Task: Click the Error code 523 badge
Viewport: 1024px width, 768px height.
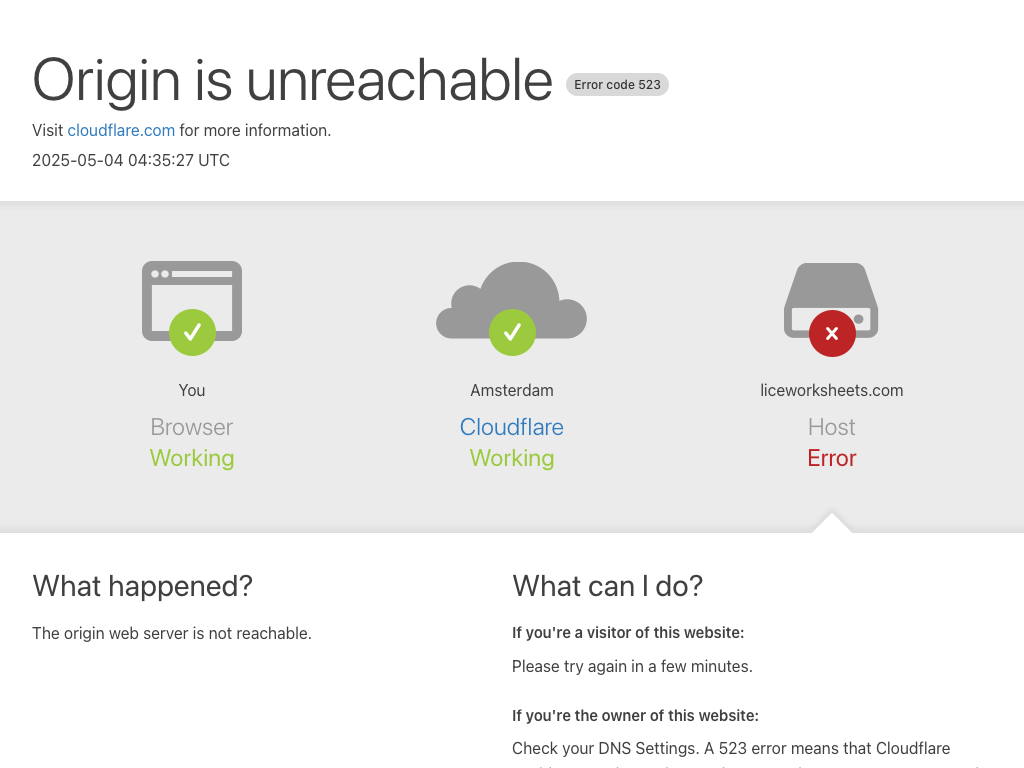Action: 617,85
